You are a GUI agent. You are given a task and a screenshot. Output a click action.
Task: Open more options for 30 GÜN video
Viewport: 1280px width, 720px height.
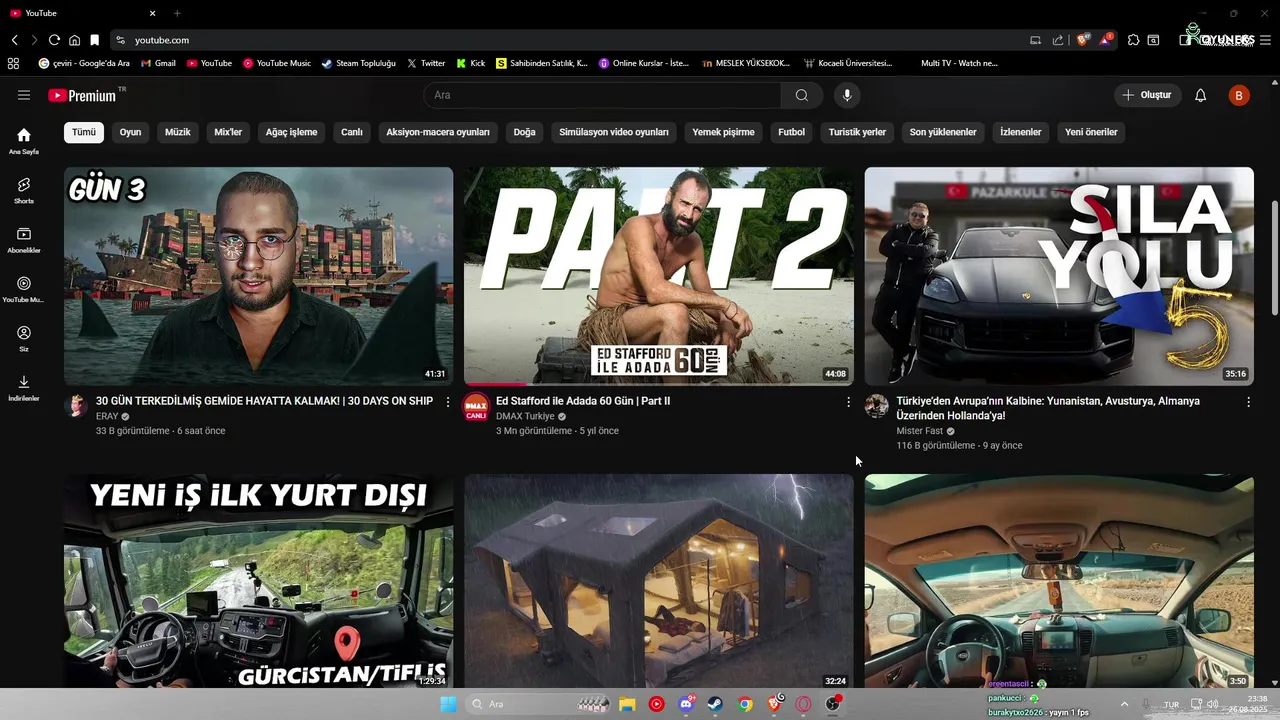point(448,402)
